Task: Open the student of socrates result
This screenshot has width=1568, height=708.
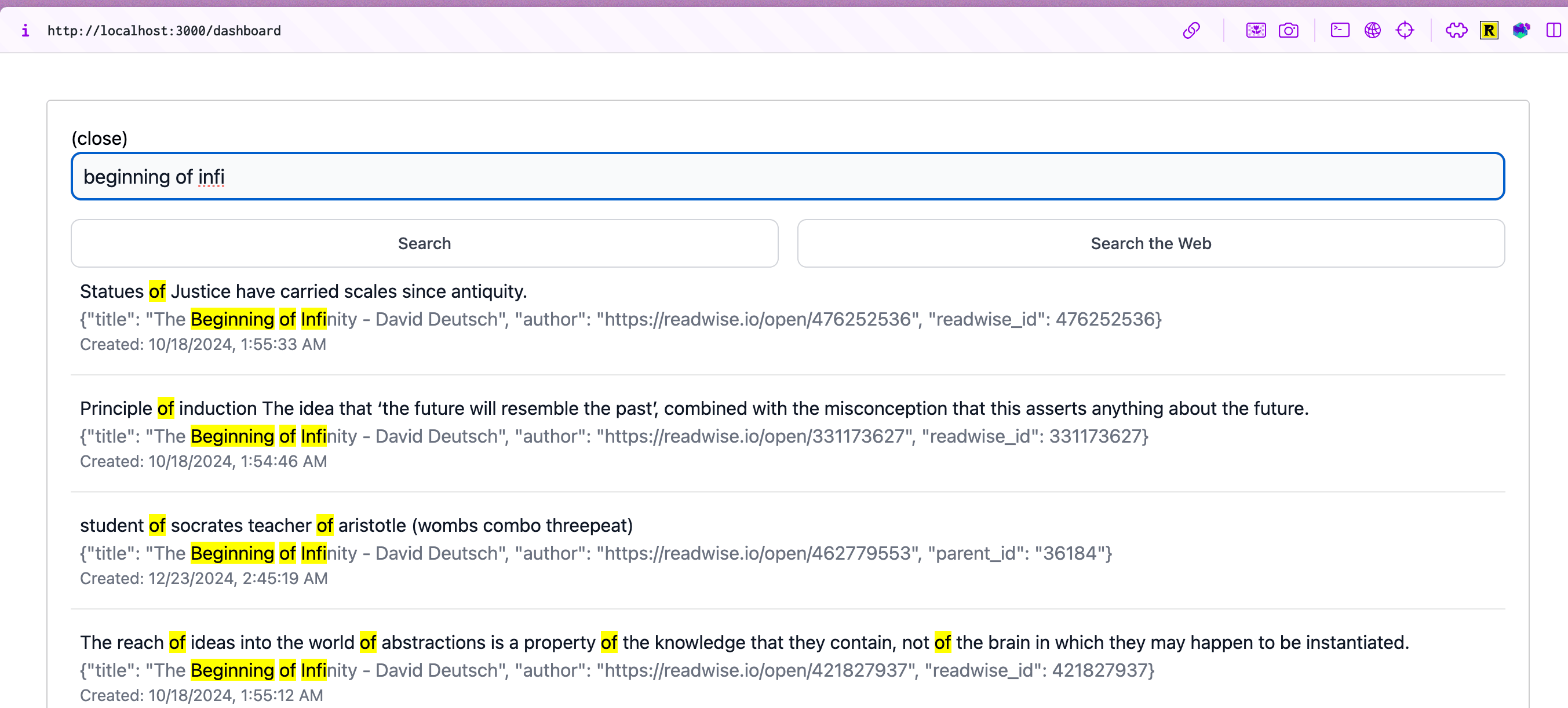Action: click(356, 525)
